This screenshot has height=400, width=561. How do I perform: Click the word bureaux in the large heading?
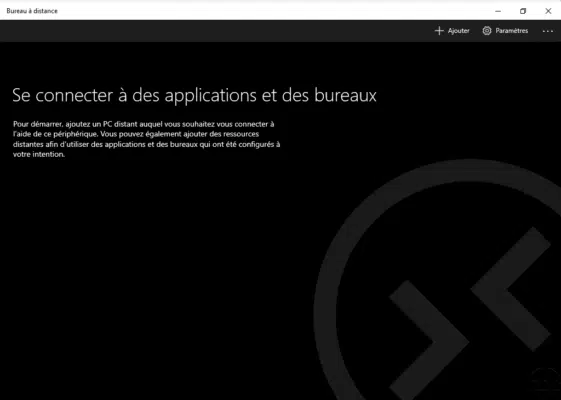pyautogui.click(x=345, y=95)
